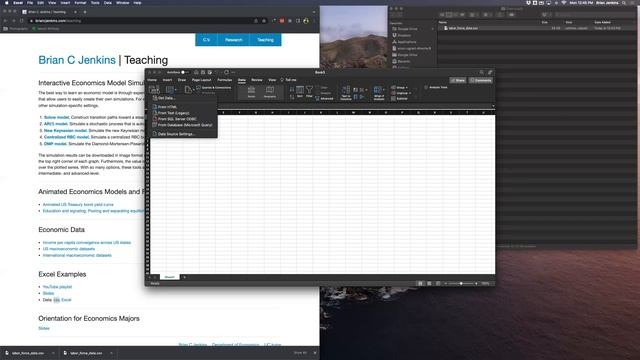Click the Excel data link under Excel Examples
This screenshot has width=640, height=360.
pos(66,300)
